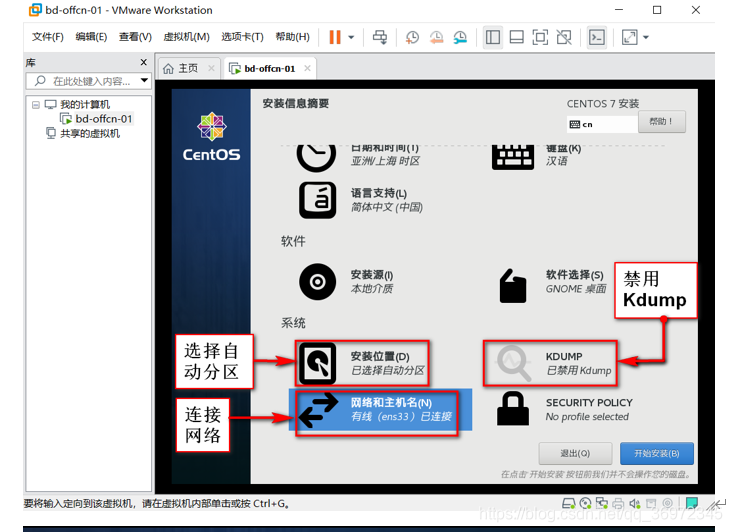Open the 键盘(K) keyboard icon
The width and height of the screenshot is (732, 532).
[x=513, y=157]
